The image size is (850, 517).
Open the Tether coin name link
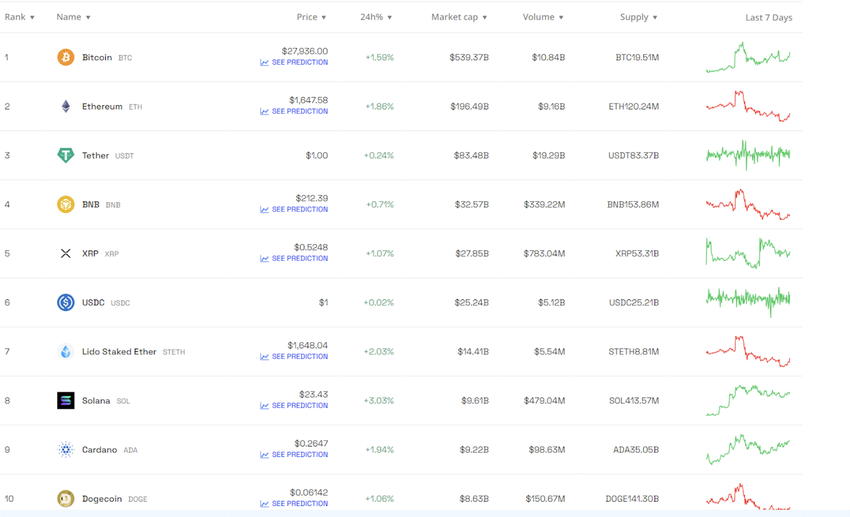pos(95,156)
